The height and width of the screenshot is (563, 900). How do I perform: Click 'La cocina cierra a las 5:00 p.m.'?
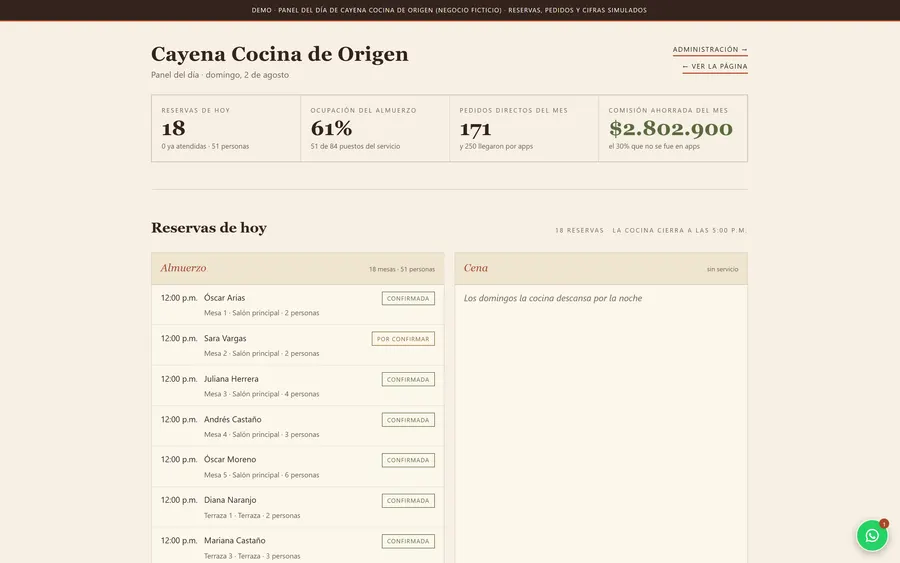click(x=680, y=231)
